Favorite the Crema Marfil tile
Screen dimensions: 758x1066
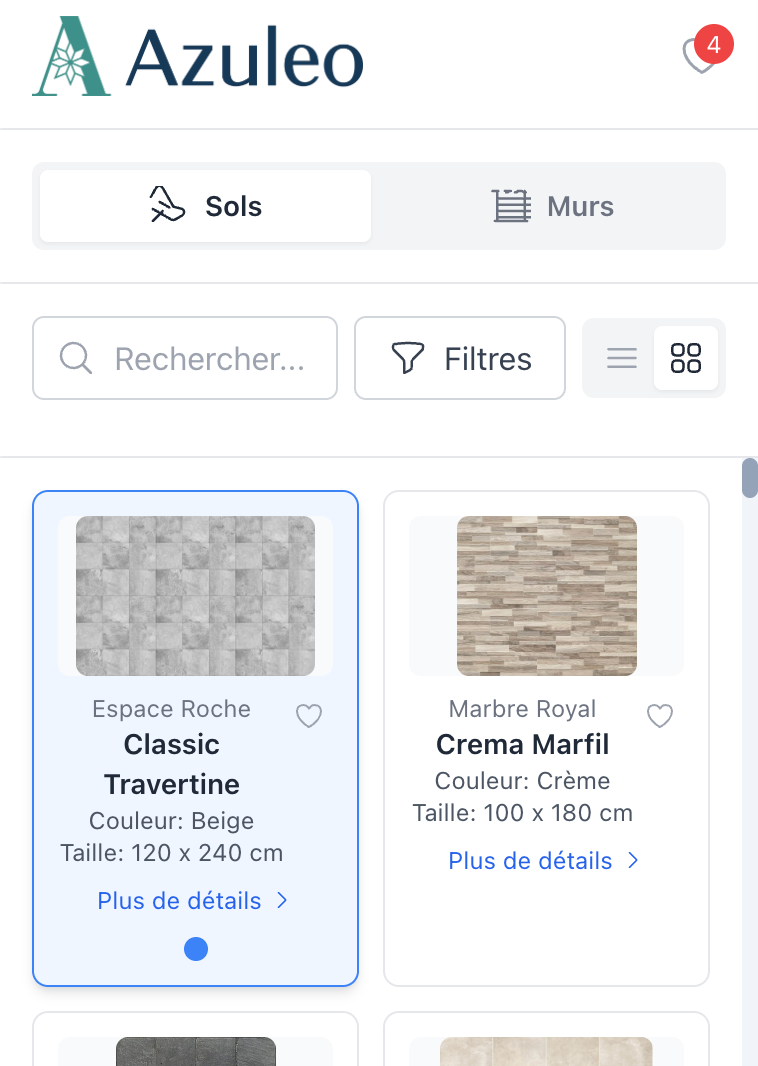tap(659, 716)
